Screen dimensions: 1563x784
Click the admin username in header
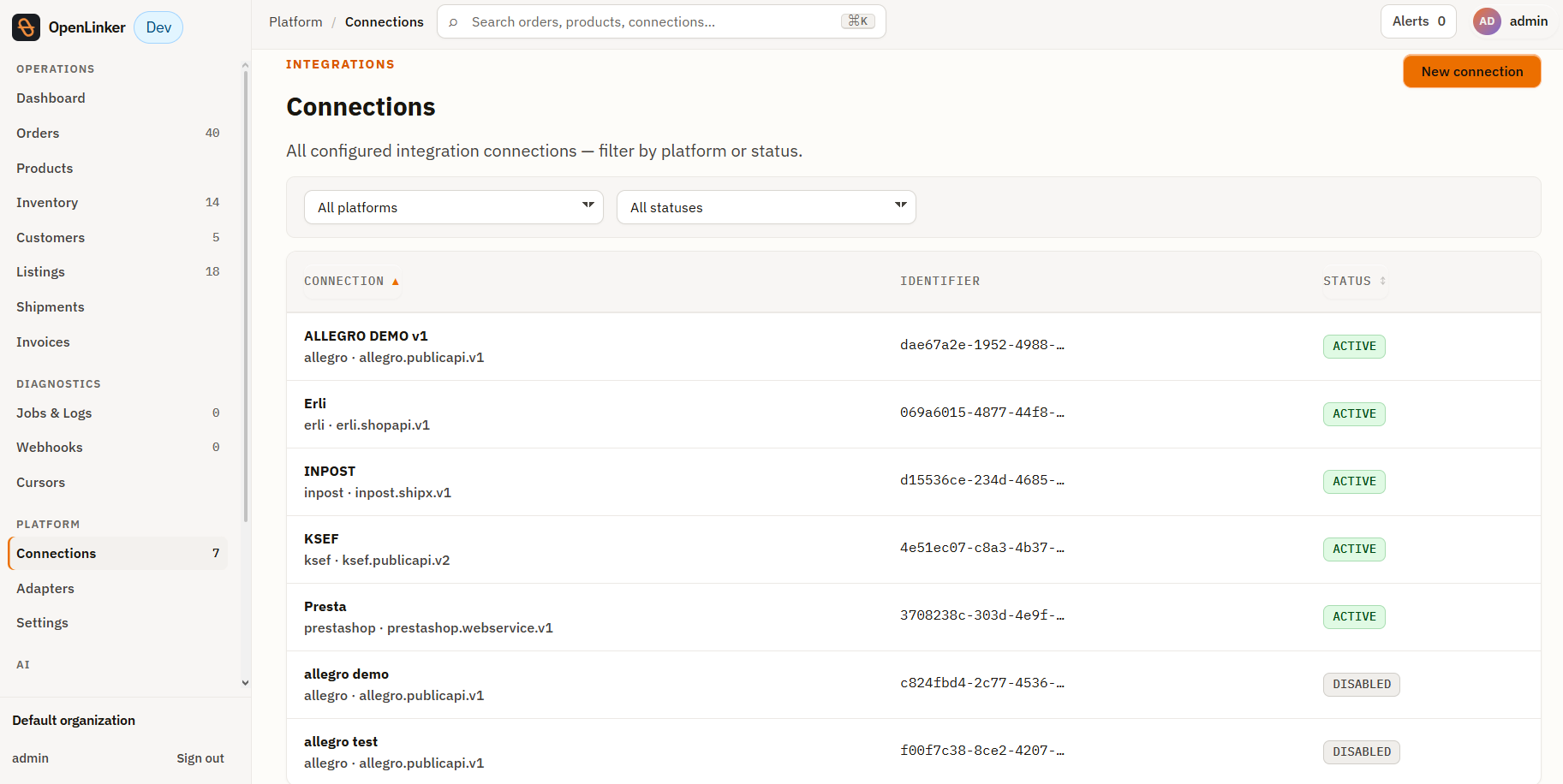[x=1529, y=21]
